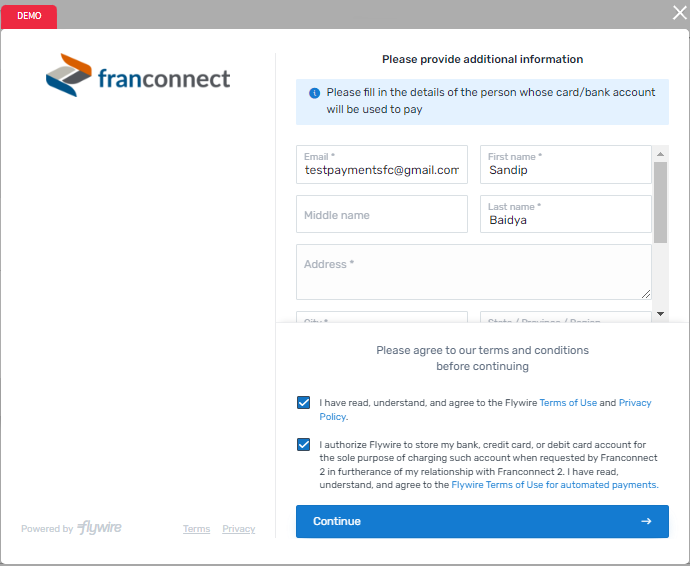
Task: Click the arrow icon on Continue button
Action: (x=646, y=521)
